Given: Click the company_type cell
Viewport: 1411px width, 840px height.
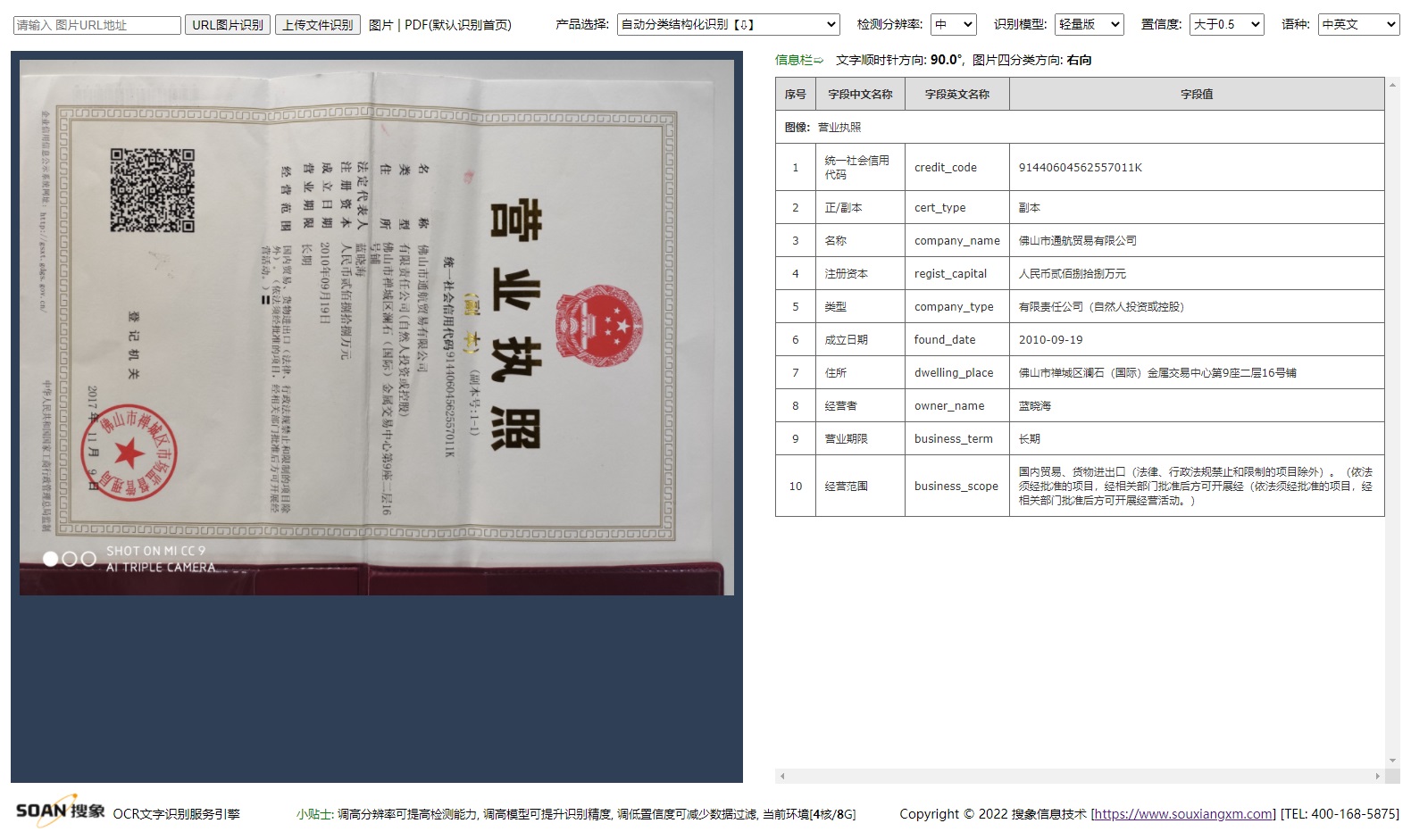Looking at the screenshot, I should pyautogui.click(x=957, y=306).
